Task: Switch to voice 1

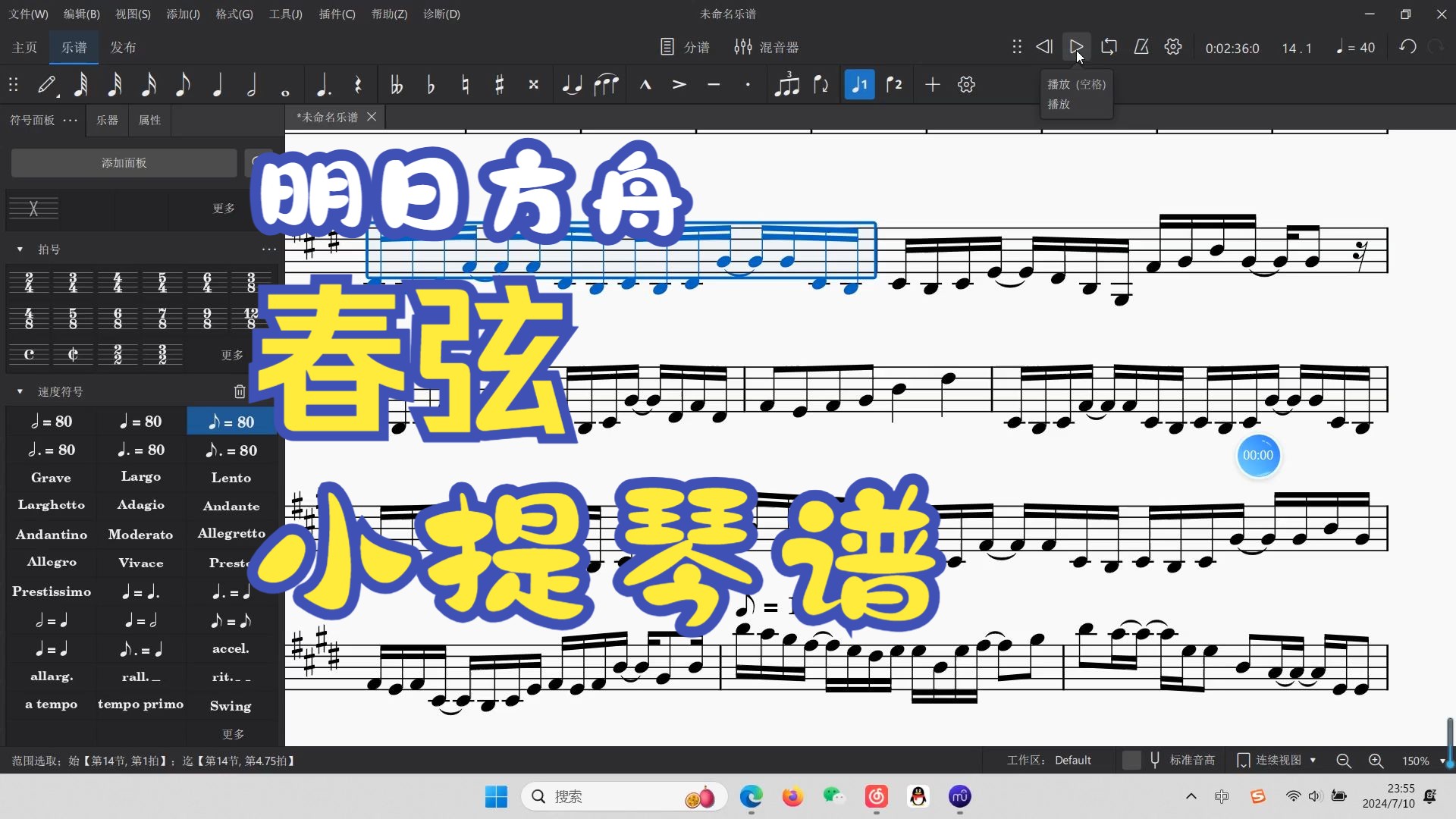Action: pos(859,85)
